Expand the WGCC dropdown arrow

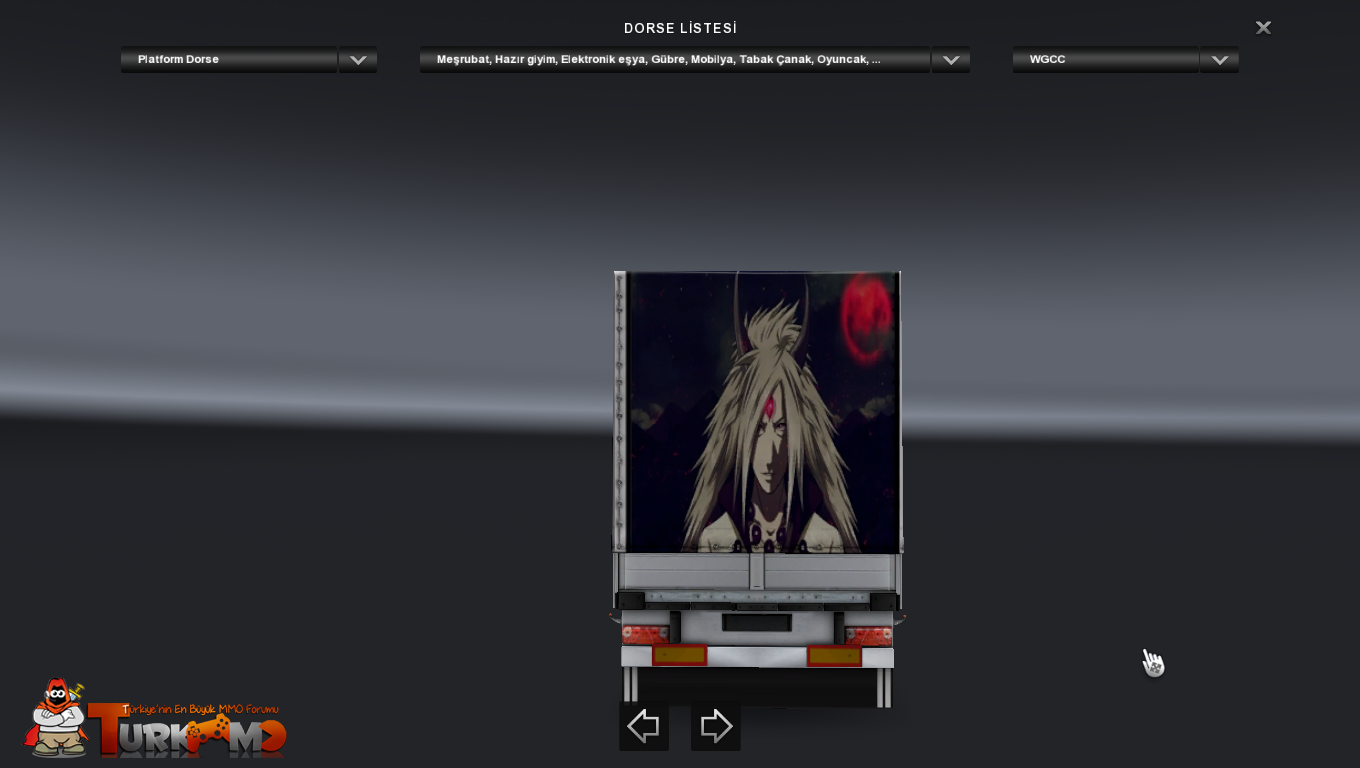click(1219, 60)
